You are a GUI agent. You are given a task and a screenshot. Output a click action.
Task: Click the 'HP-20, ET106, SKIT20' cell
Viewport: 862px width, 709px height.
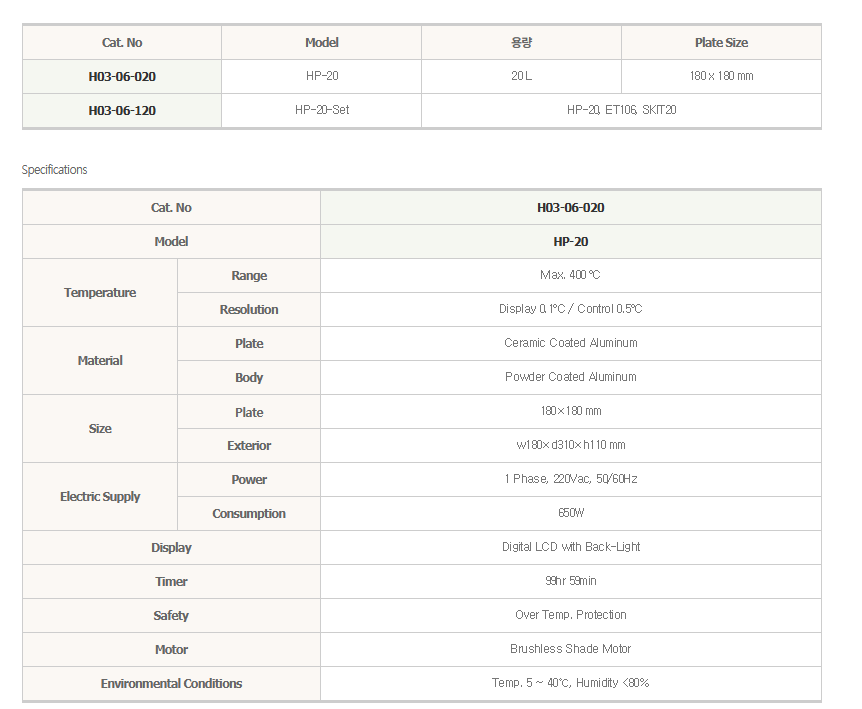tap(621, 110)
